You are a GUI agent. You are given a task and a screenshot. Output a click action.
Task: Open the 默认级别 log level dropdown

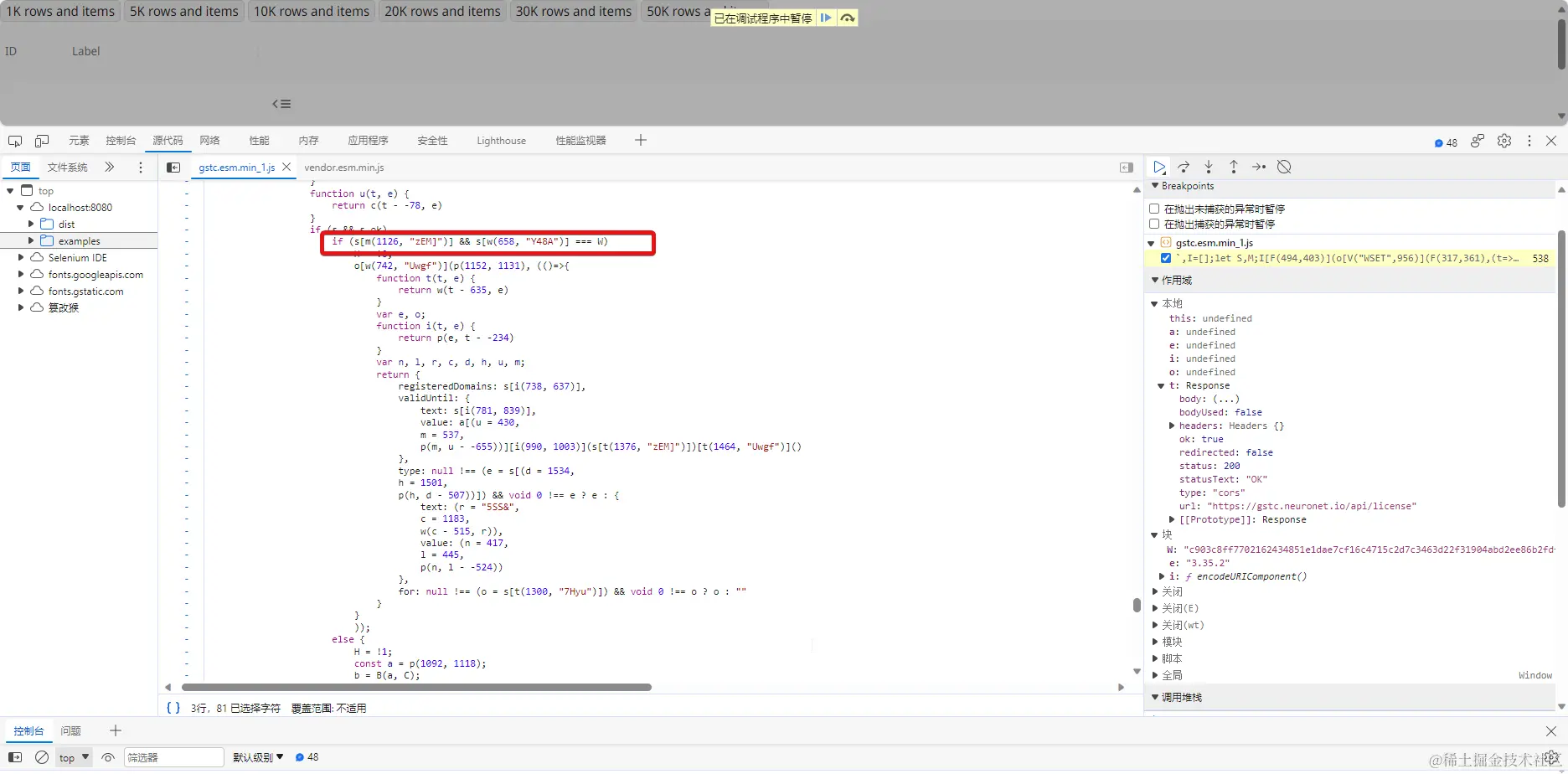[x=258, y=757]
